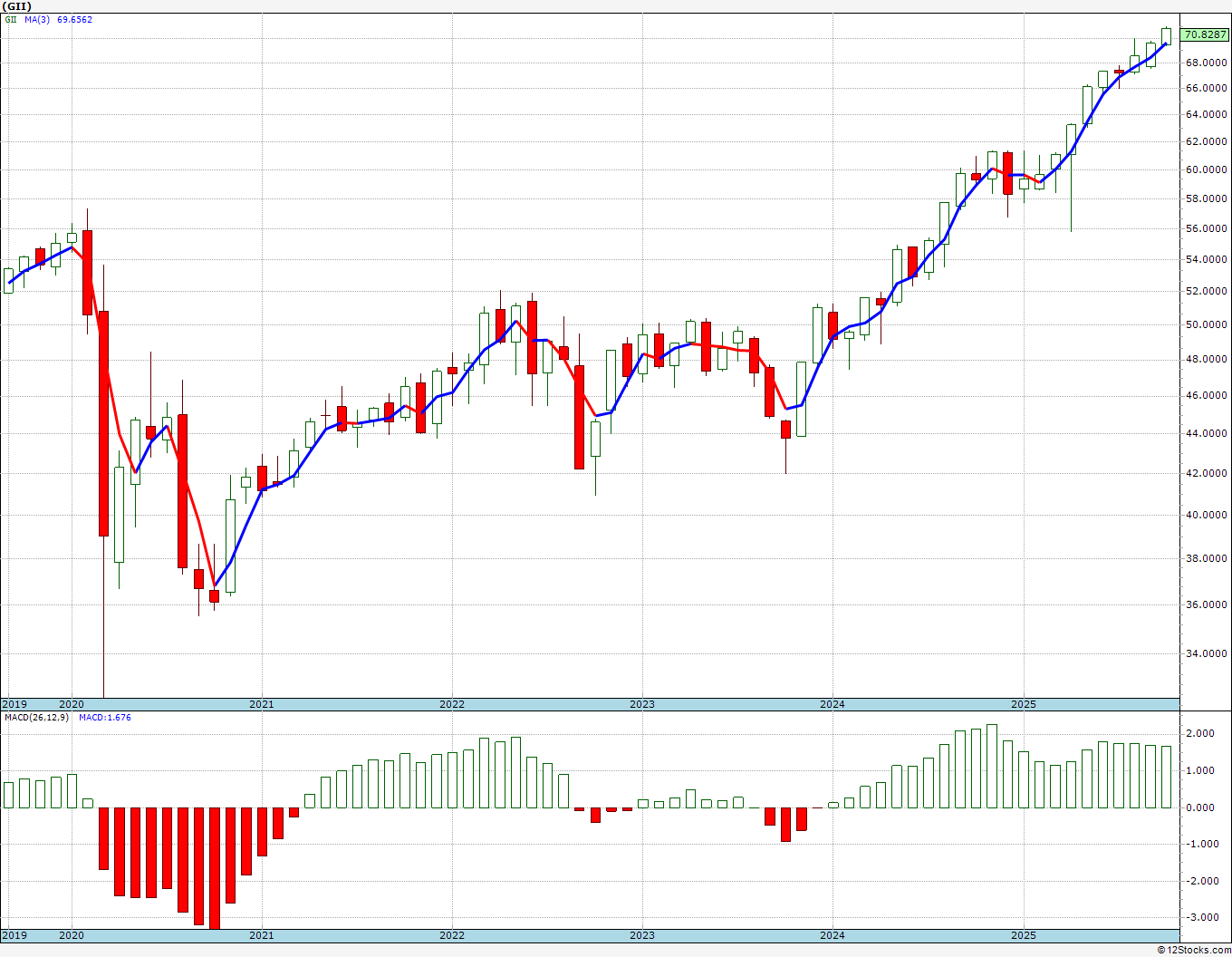This screenshot has width=1232, height=957.
Task: Select the -2.000 MACD axis label
Action: pos(1202,881)
